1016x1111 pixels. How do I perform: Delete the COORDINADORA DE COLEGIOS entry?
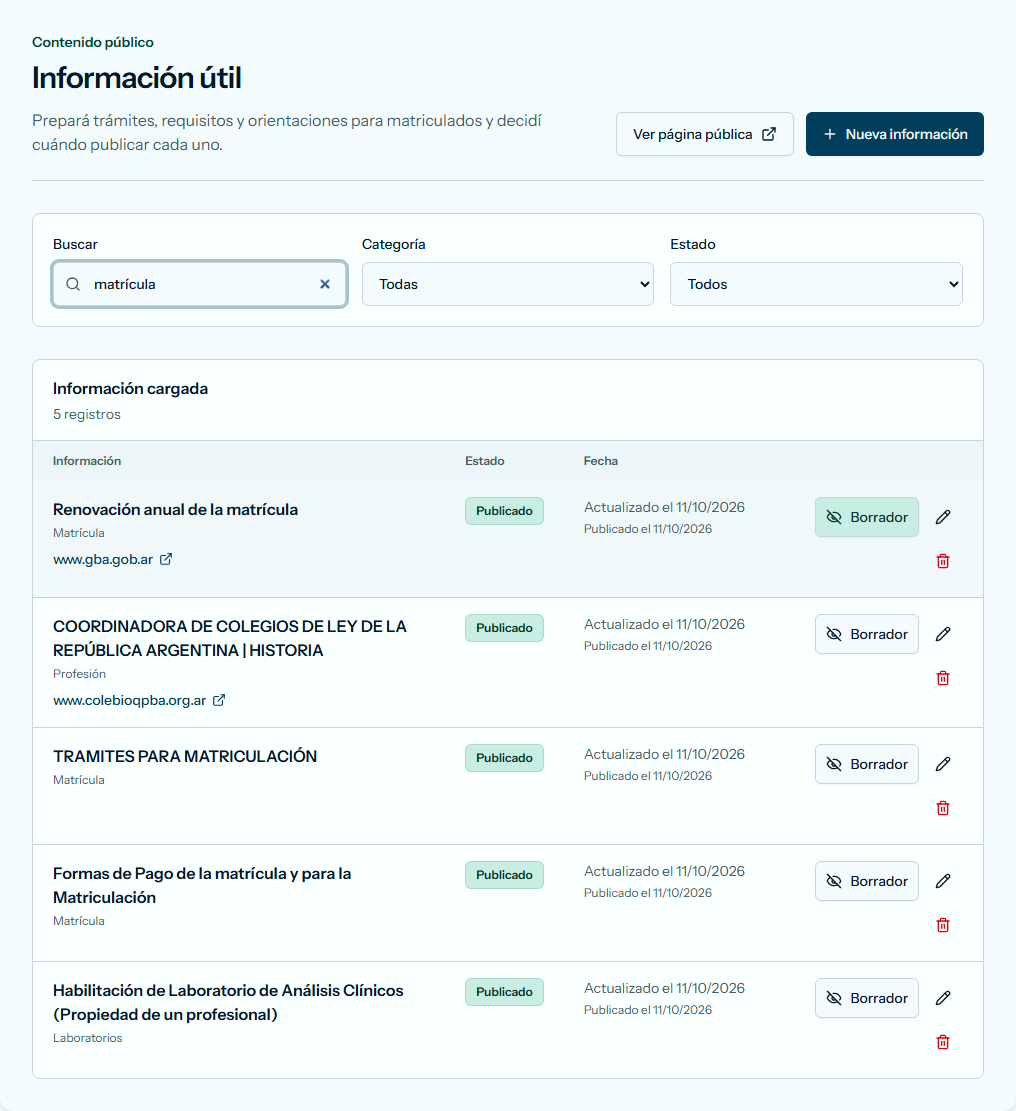tap(942, 678)
